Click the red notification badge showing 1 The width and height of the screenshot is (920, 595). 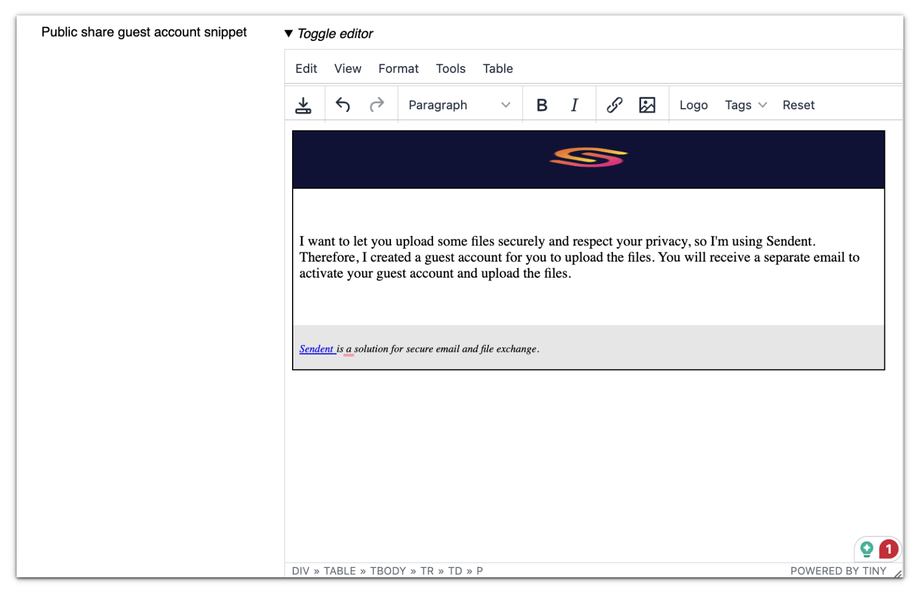pyautogui.click(x=888, y=549)
